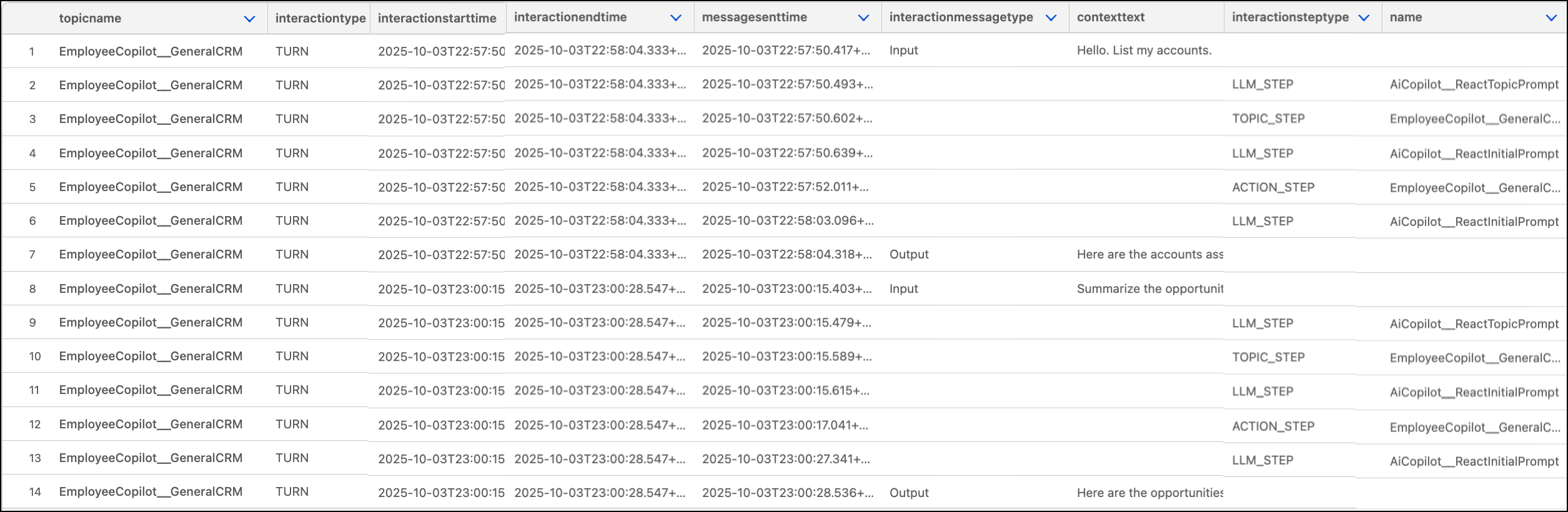1568x512 pixels.
Task: Select AiCopilot__ReactInitialPrompt in row 11
Action: [1474, 393]
